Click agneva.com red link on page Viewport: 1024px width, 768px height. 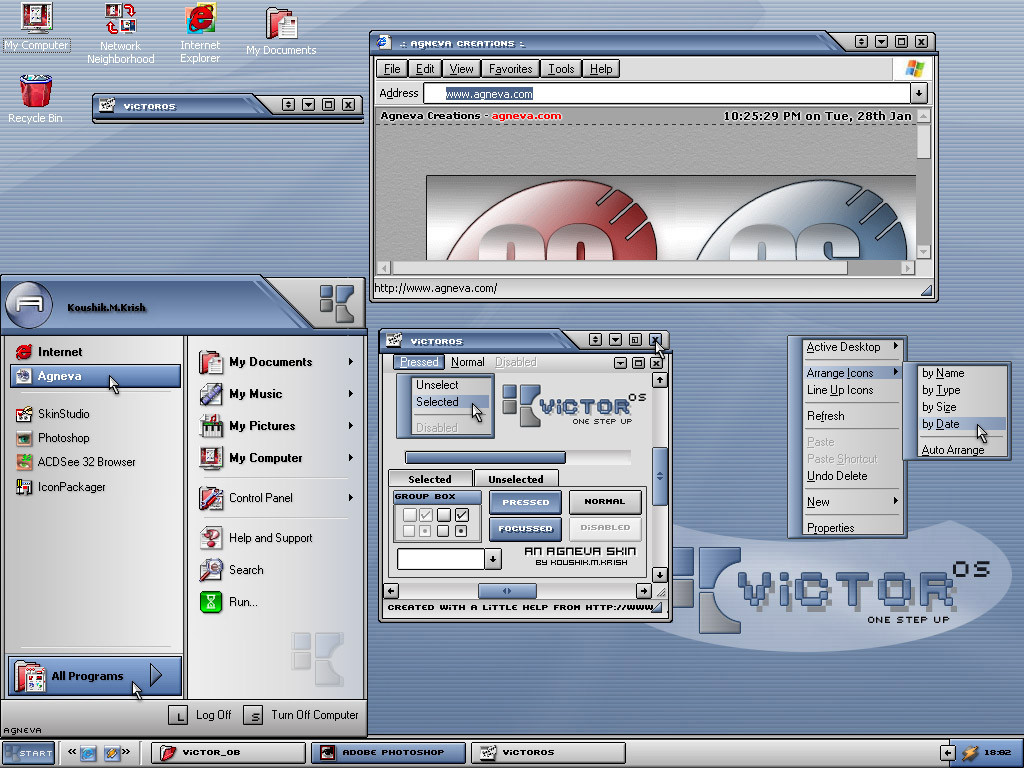pyautogui.click(x=526, y=116)
